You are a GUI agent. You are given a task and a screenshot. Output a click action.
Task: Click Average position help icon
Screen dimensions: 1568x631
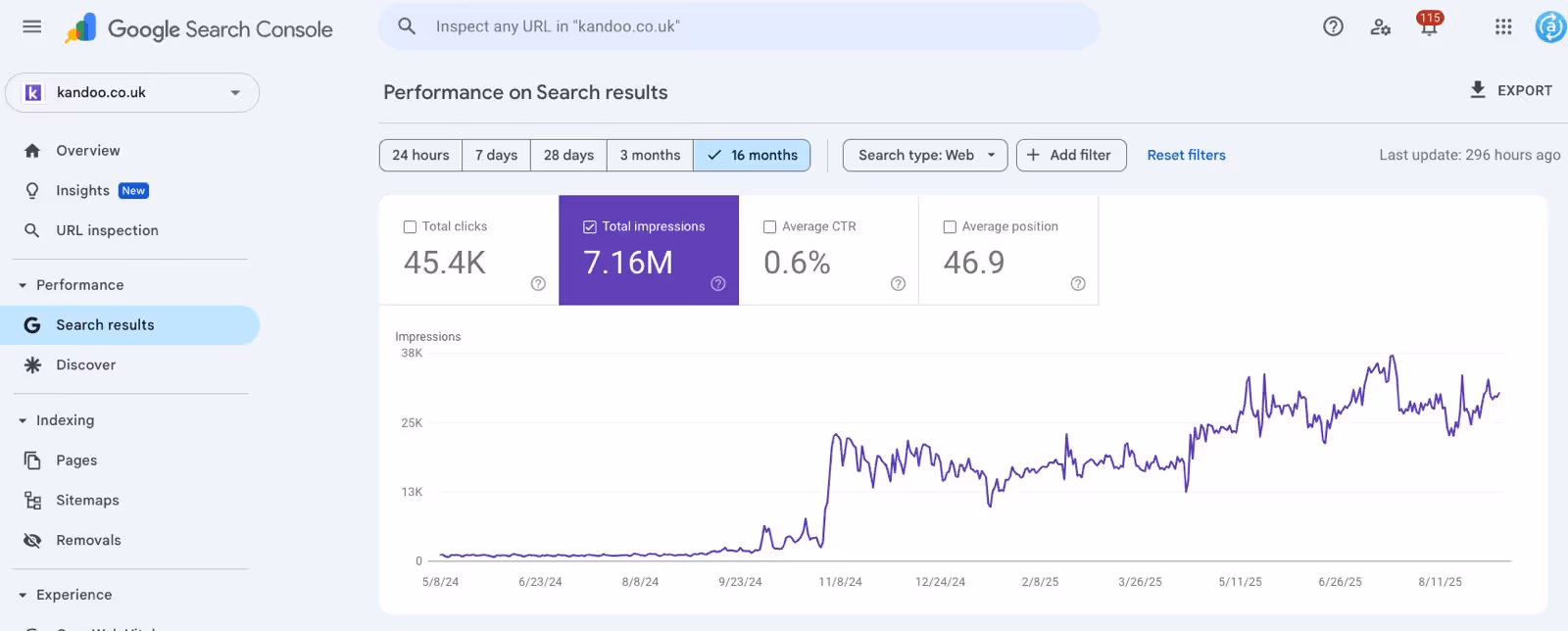point(1078,283)
